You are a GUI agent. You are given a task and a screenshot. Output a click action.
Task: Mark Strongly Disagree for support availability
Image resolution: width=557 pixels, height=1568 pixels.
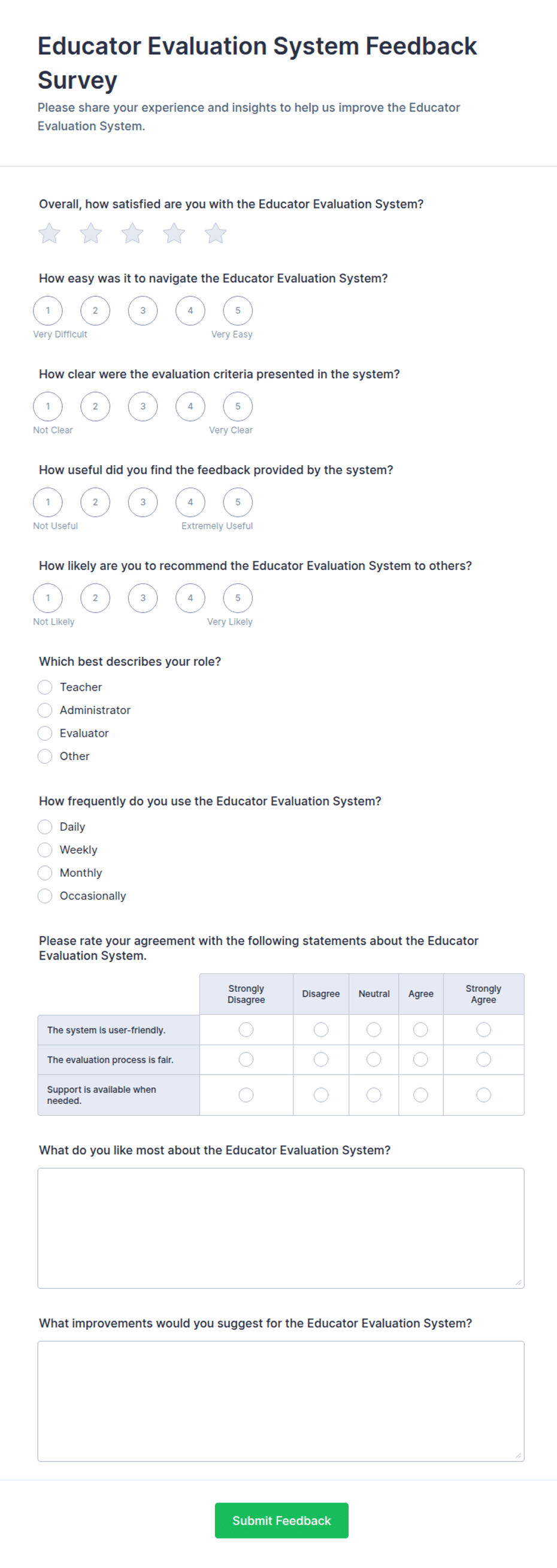(x=246, y=1095)
